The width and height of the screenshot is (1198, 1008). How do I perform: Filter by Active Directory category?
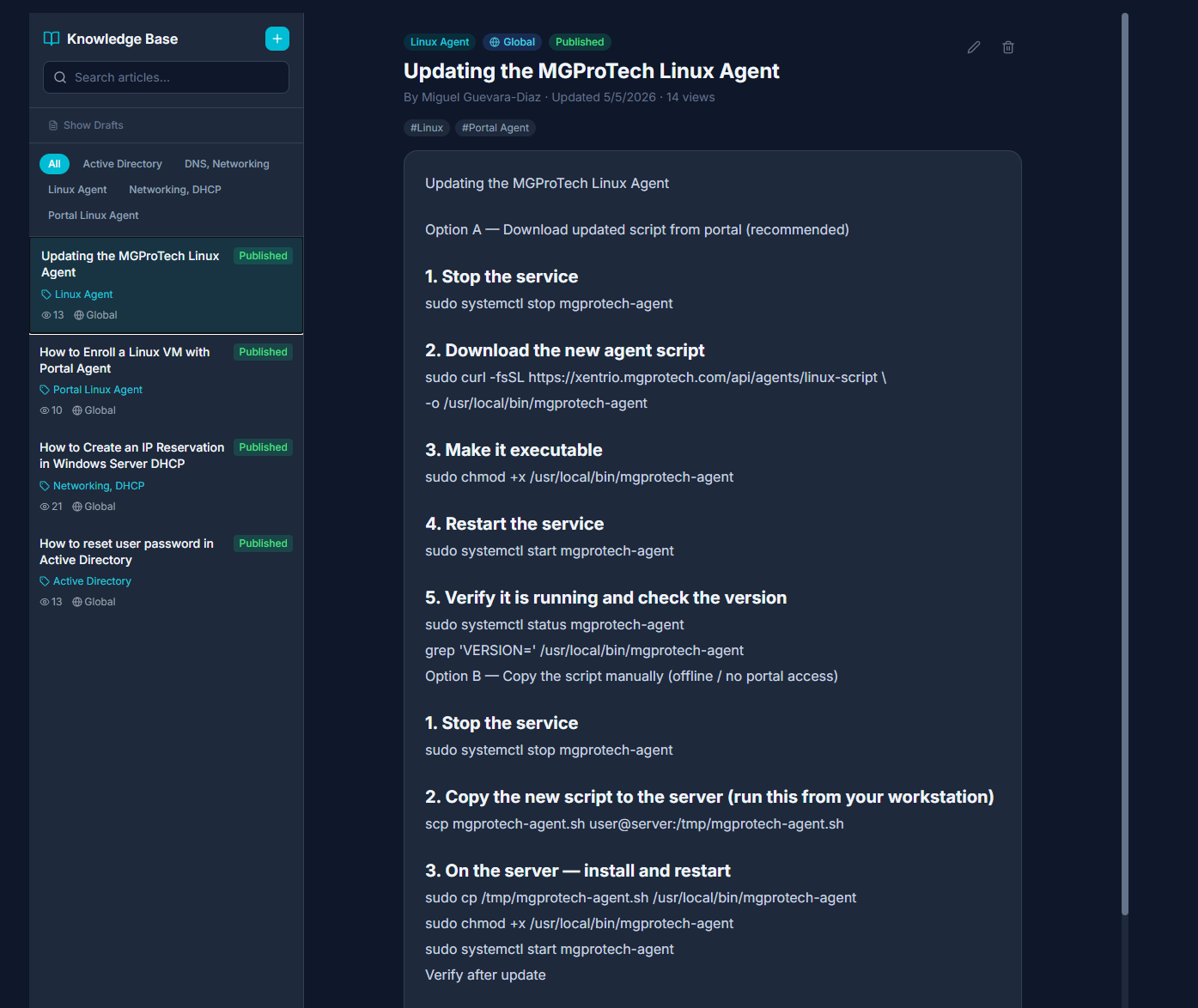[122, 164]
